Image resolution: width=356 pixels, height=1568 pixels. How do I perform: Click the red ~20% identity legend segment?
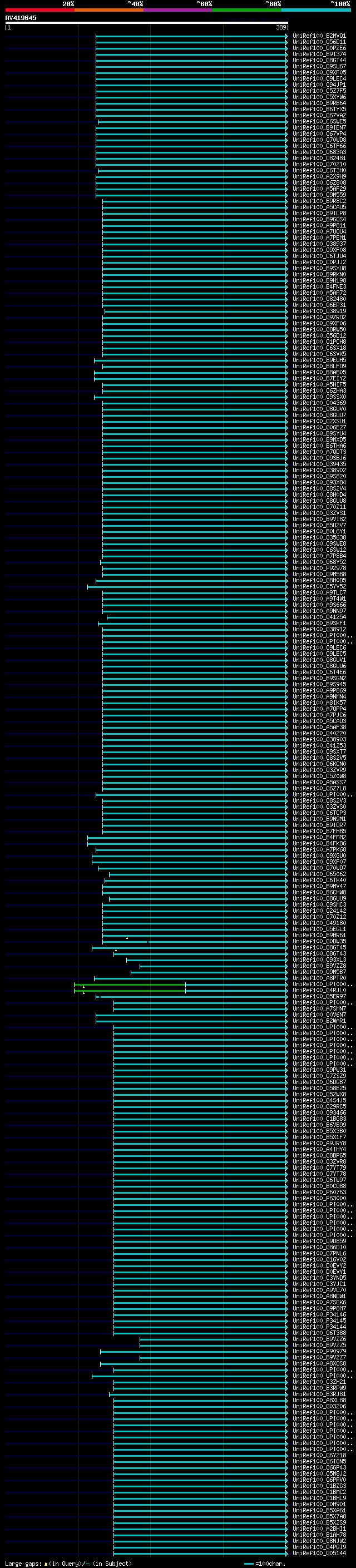pos(39,10)
